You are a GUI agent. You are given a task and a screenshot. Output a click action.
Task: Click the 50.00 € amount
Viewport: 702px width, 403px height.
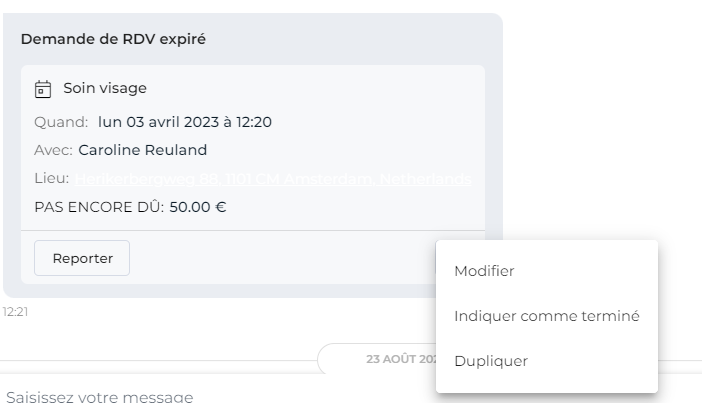198,207
